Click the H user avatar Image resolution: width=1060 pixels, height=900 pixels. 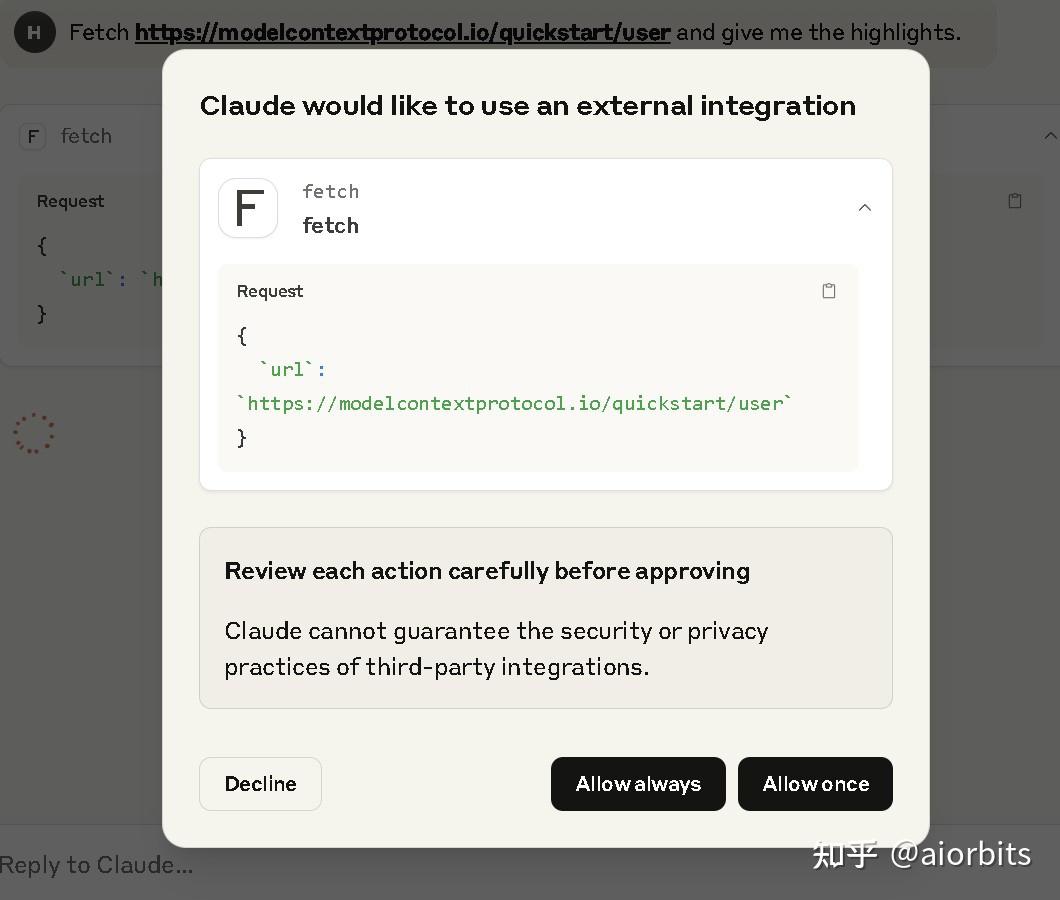(x=35, y=33)
